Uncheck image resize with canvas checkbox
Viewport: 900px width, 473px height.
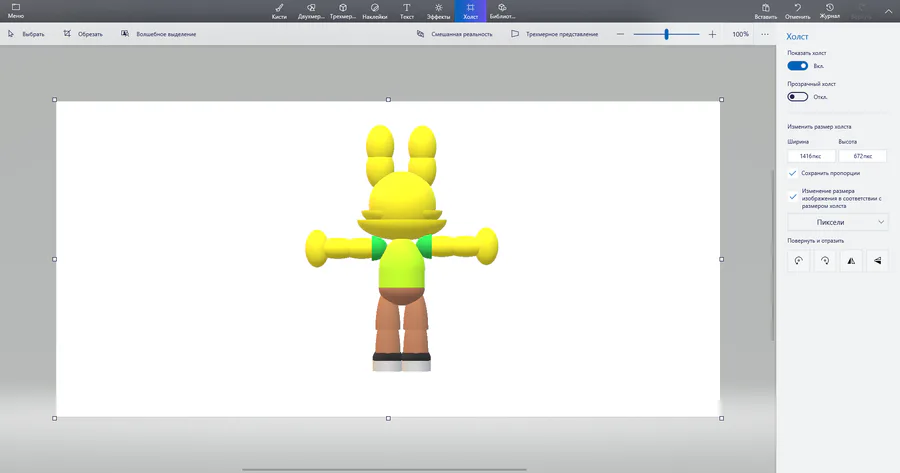click(793, 197)
